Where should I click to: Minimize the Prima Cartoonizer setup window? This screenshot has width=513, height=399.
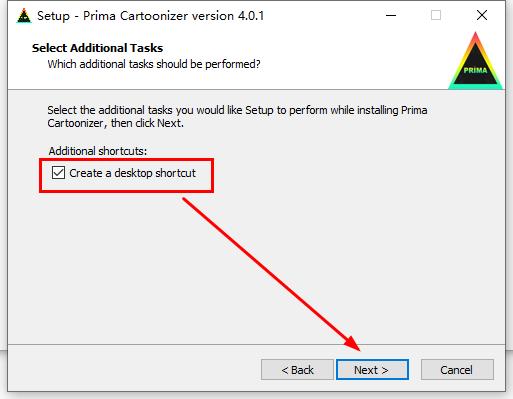point(391,15)
